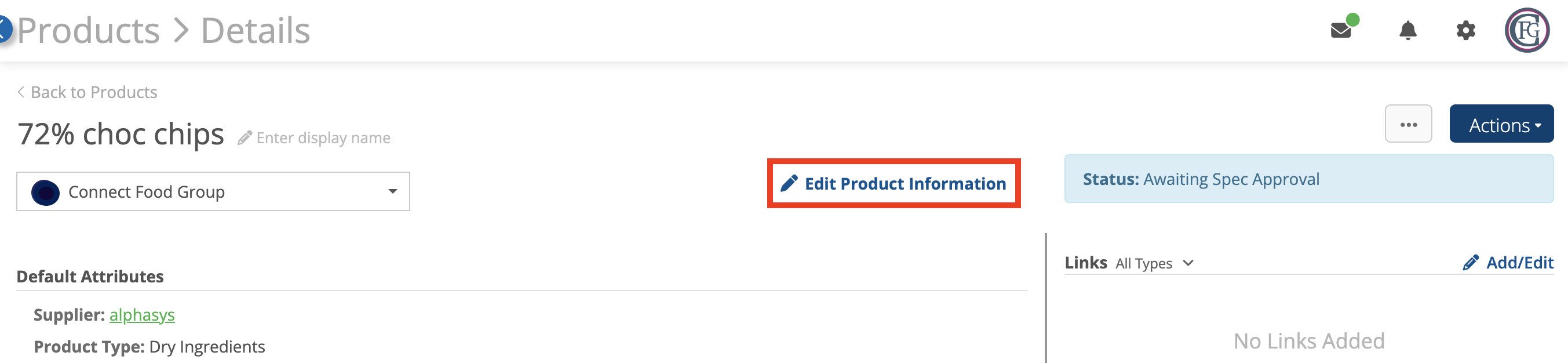Expand the Connect Food Group selector
This screenshot has height=363, width=1568.
click(213, 191)
